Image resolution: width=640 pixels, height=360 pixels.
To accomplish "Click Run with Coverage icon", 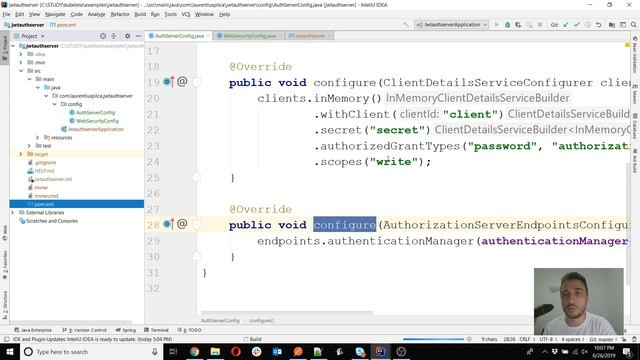I will coord(518,25).
